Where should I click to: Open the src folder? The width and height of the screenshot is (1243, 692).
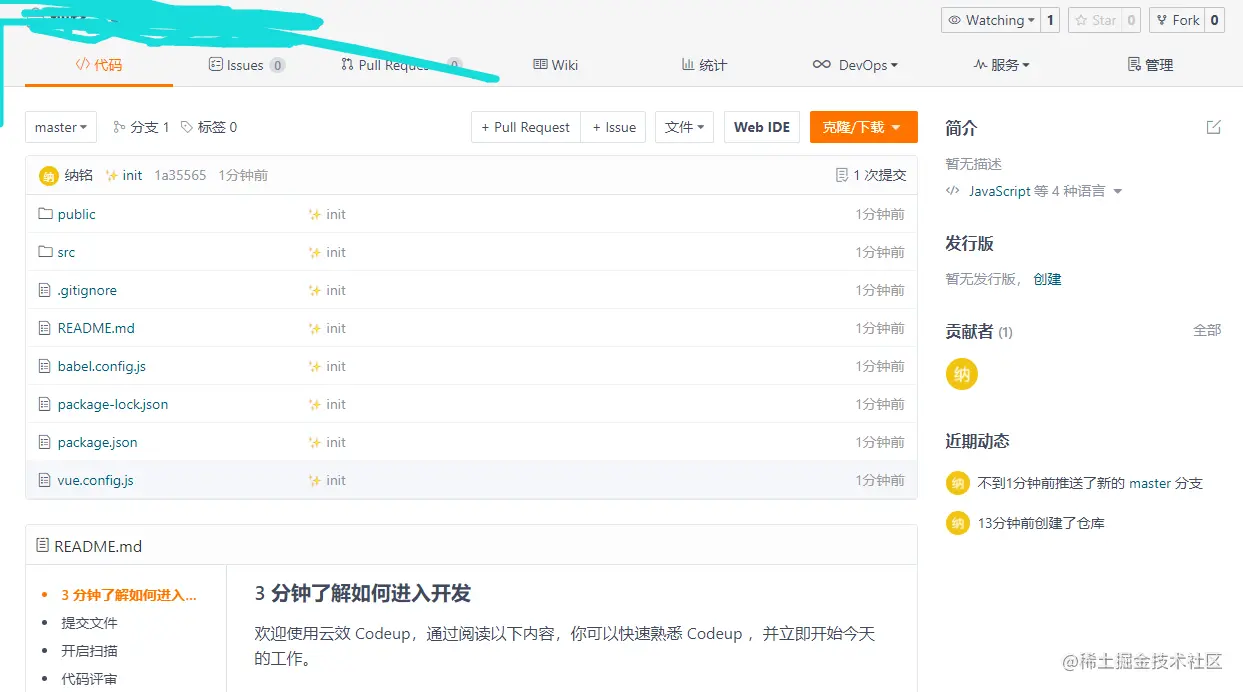tap(66, 252)
